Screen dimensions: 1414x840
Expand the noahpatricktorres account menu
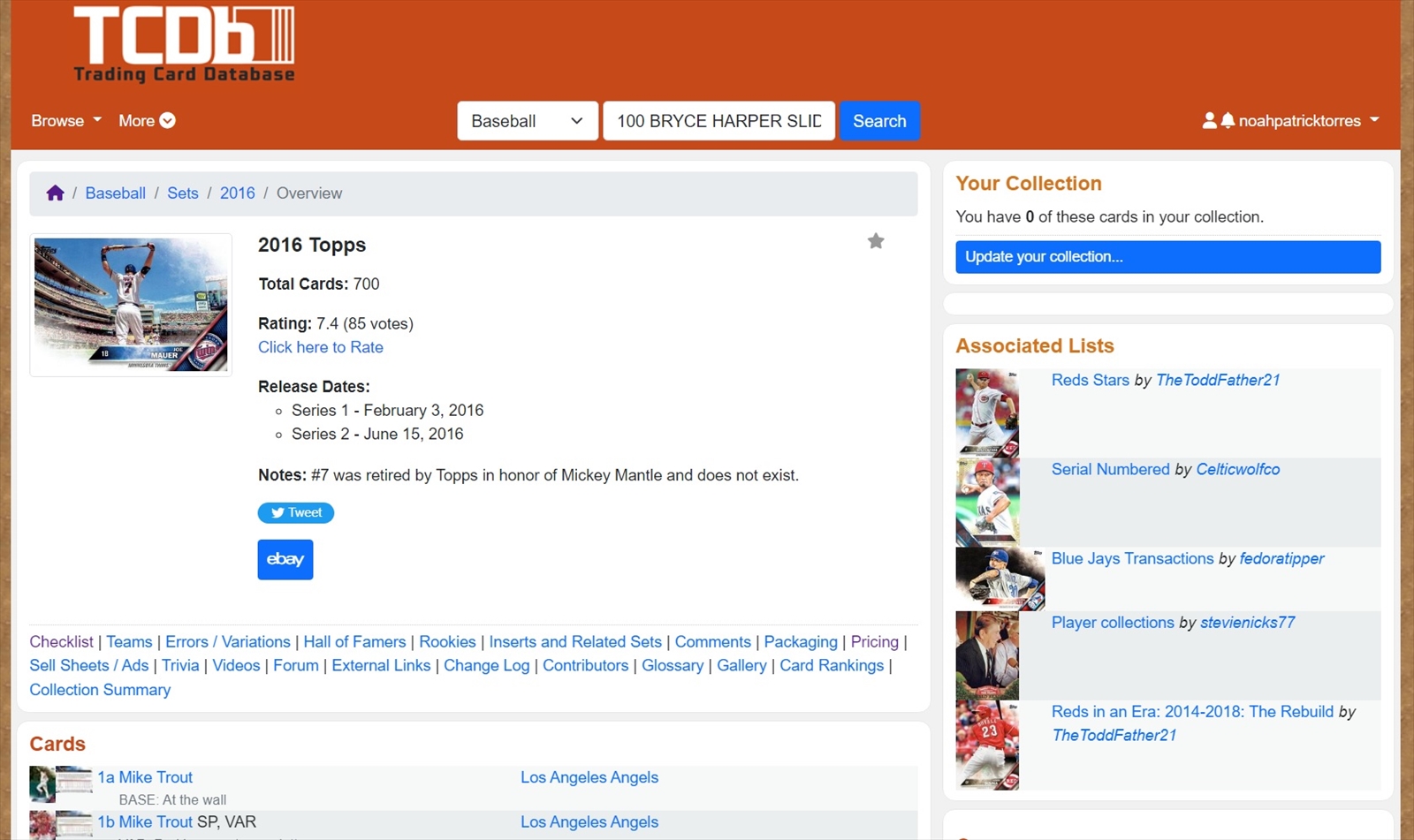1308,120
